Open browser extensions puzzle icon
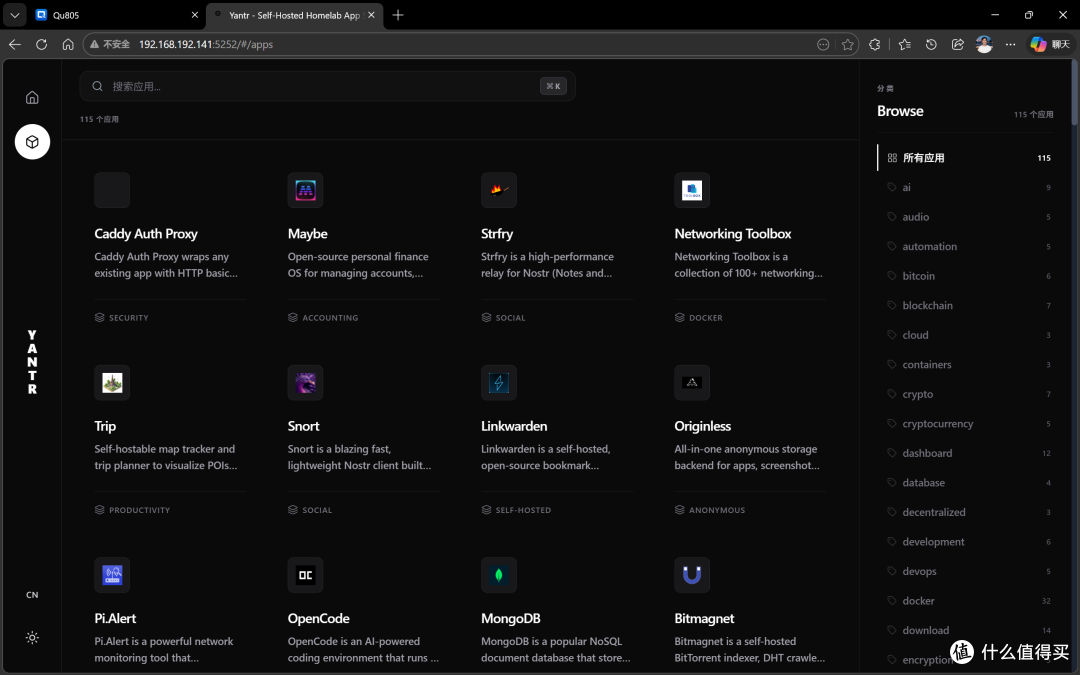 (x=875, y=44)
